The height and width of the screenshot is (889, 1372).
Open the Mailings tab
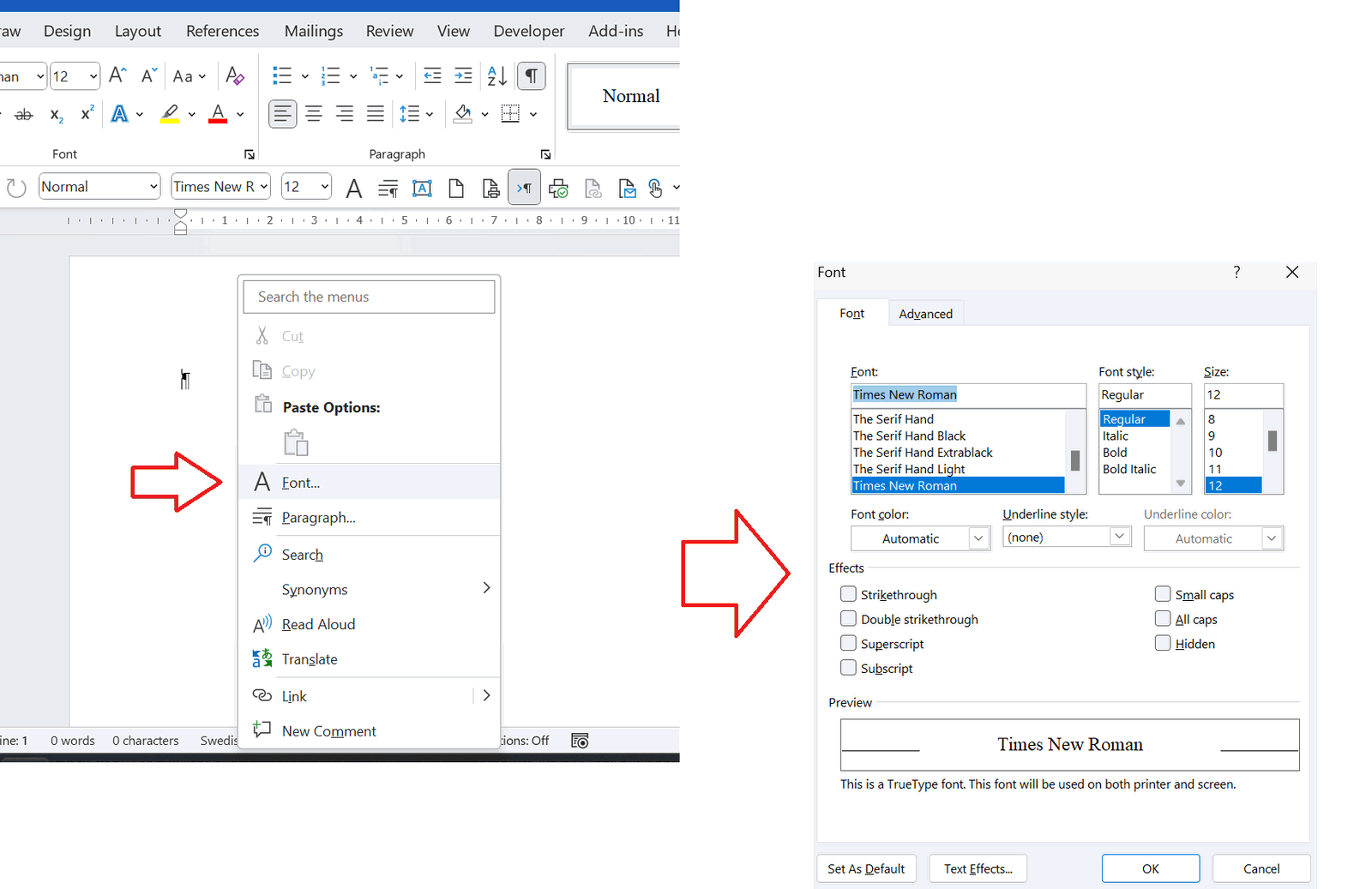(x=314, y=31)
